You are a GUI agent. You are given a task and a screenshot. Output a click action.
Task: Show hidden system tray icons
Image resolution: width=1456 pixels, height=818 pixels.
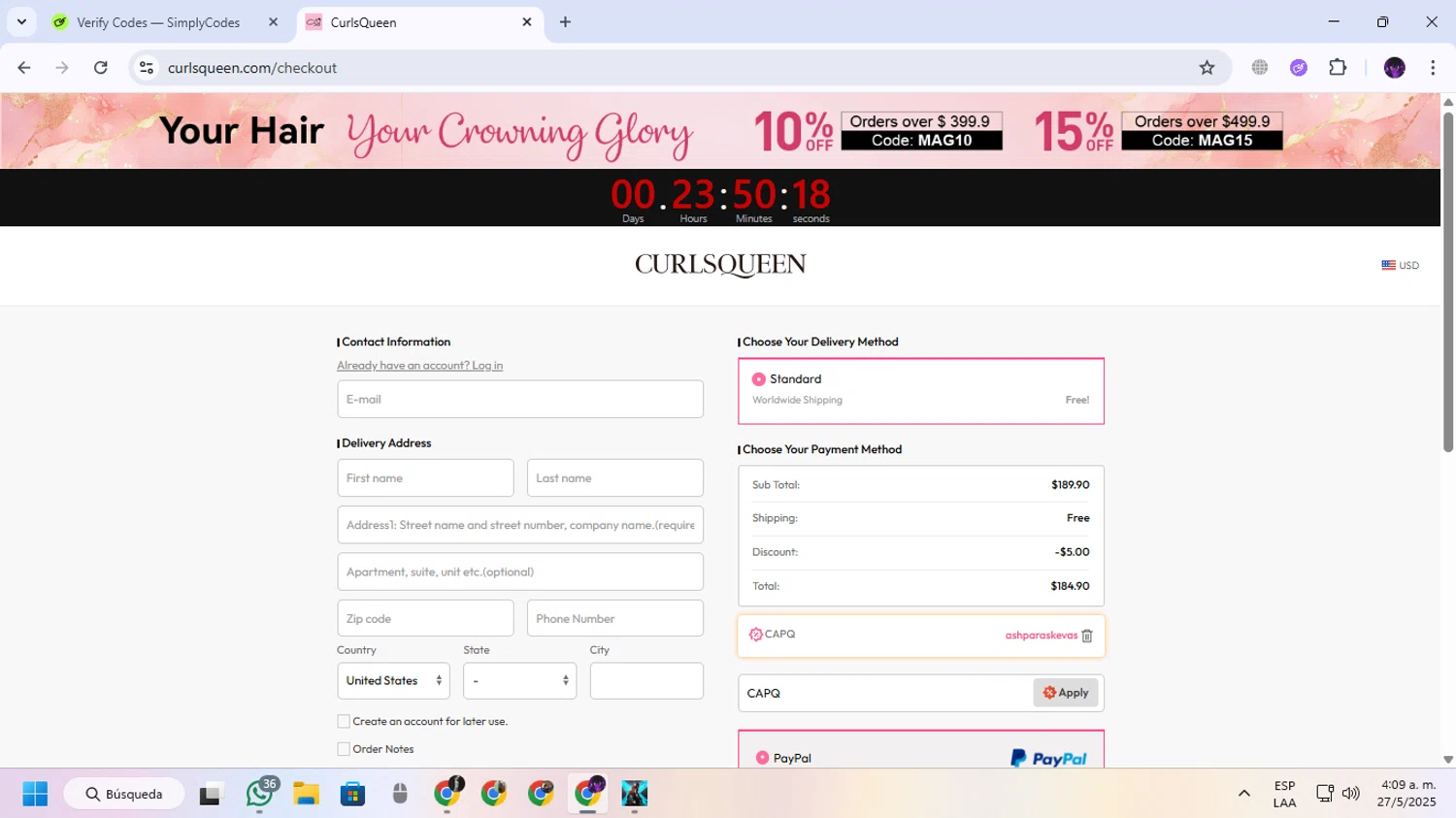click(1243, 794)
